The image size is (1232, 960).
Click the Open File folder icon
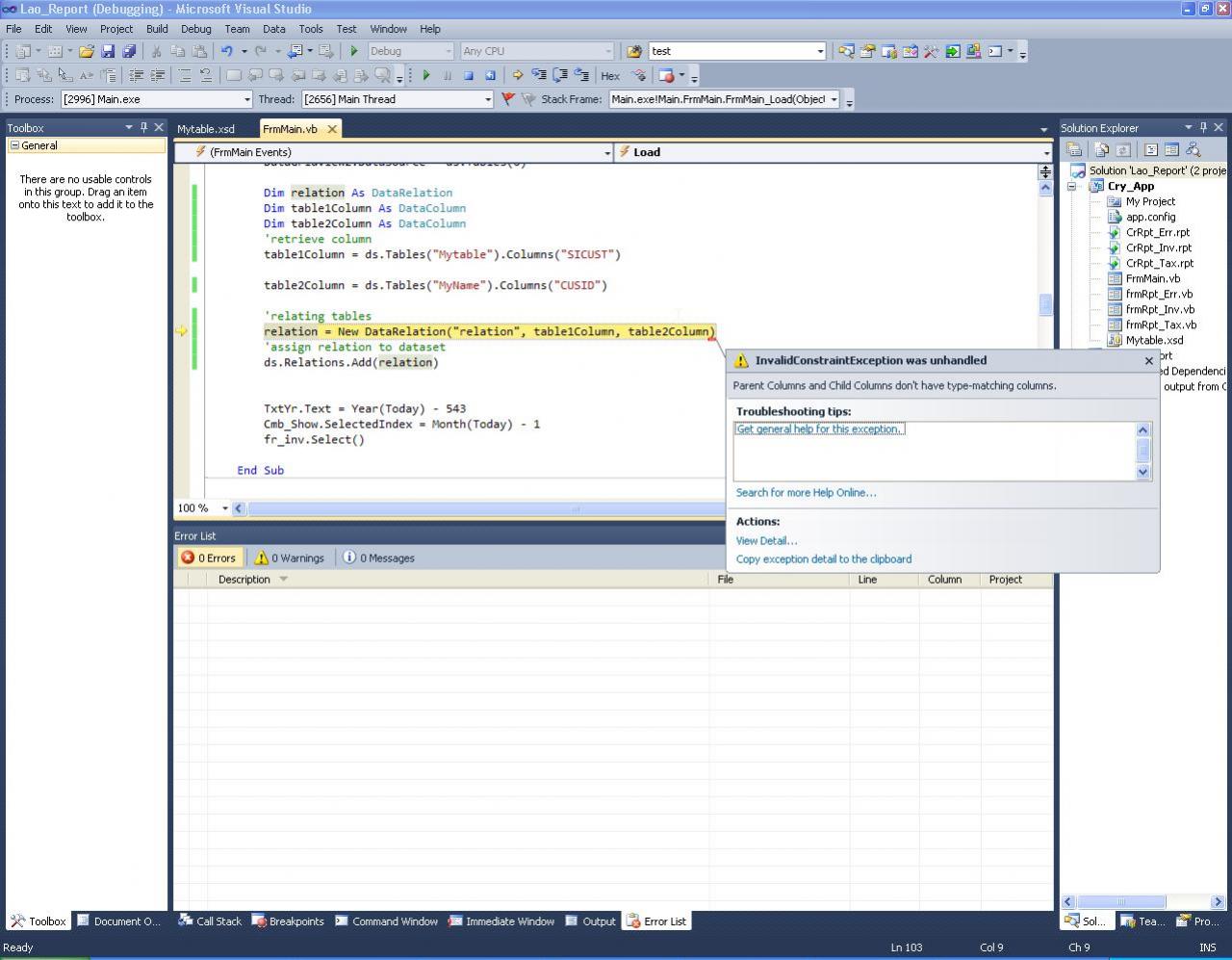pyautogui.click(x=87, y=51)
